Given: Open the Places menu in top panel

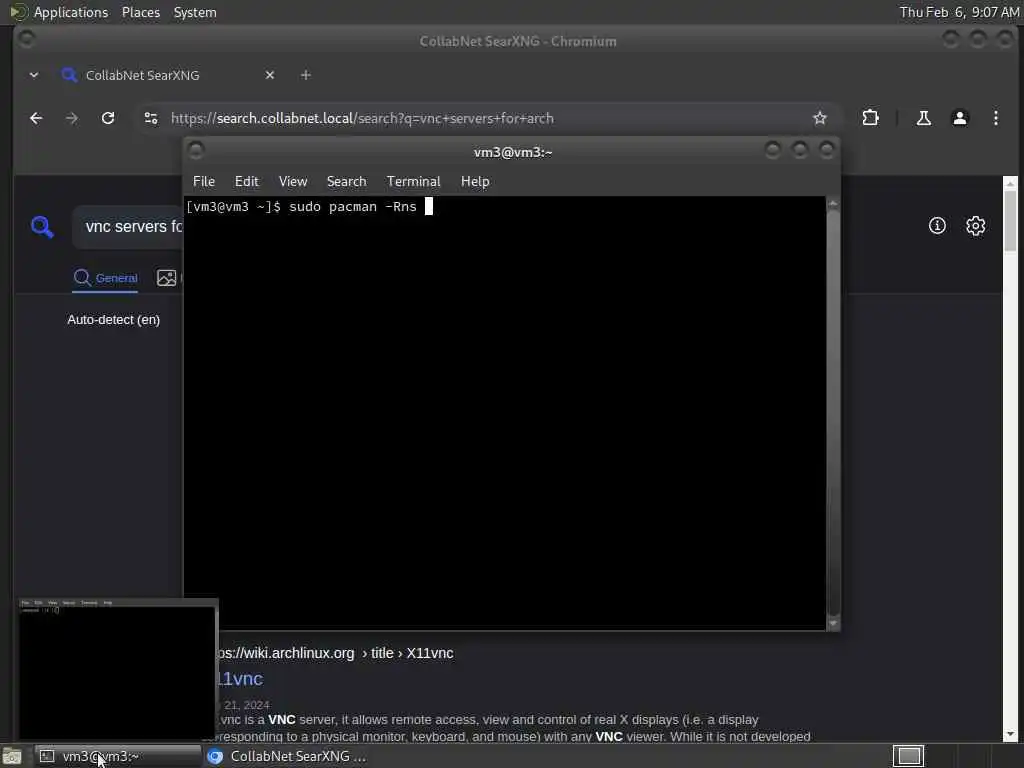Looking at the screenshot, I should pos(141,12).
